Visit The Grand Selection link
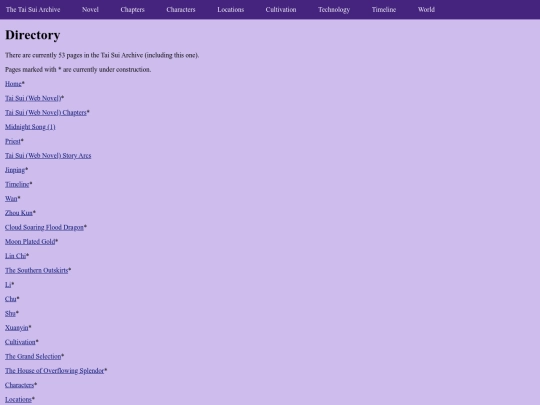This screenshot has width=540, height=405. pos(33,356)
